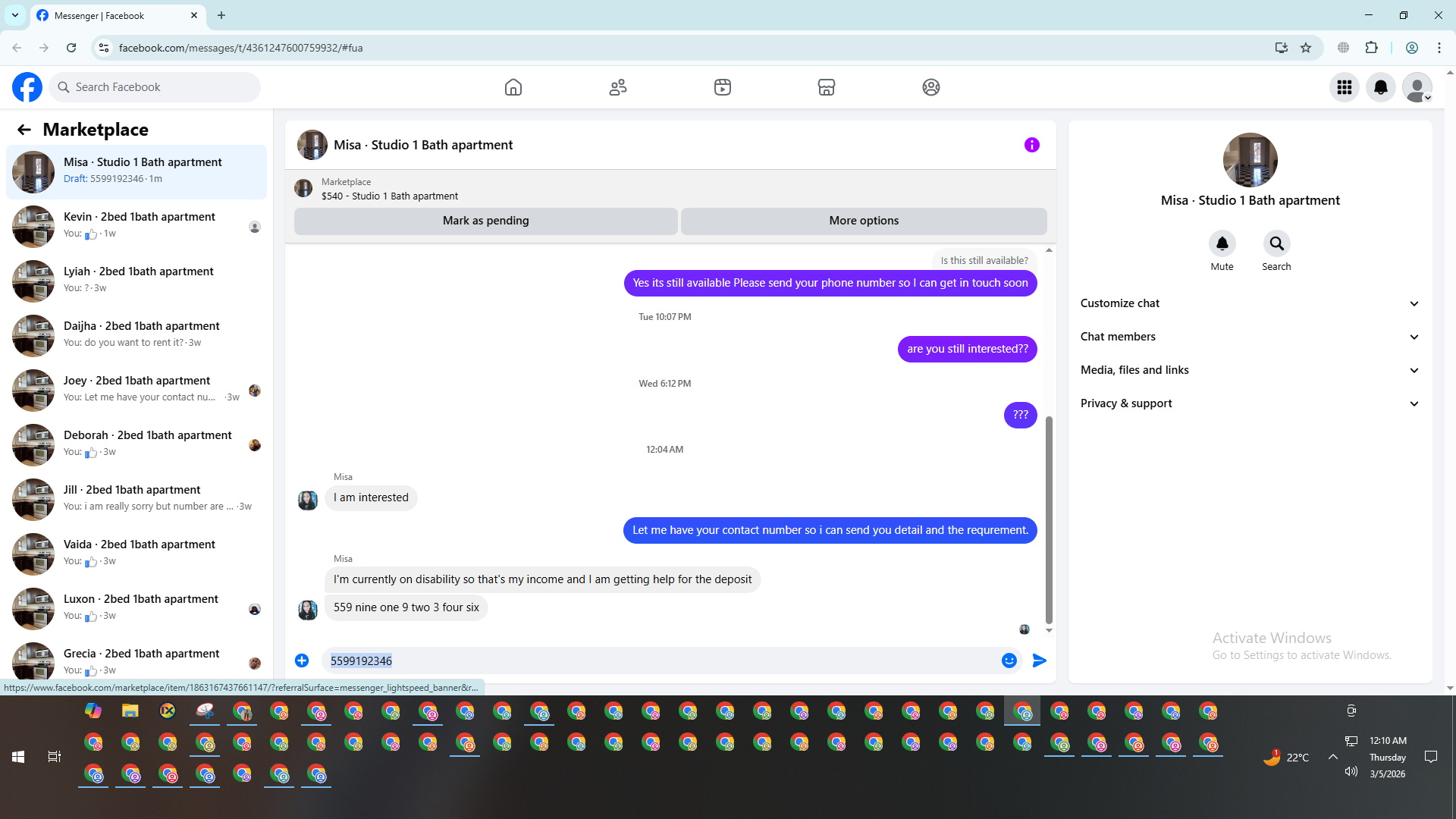
Task: Open the Facebook menu grid icon
Action: 1345,87
